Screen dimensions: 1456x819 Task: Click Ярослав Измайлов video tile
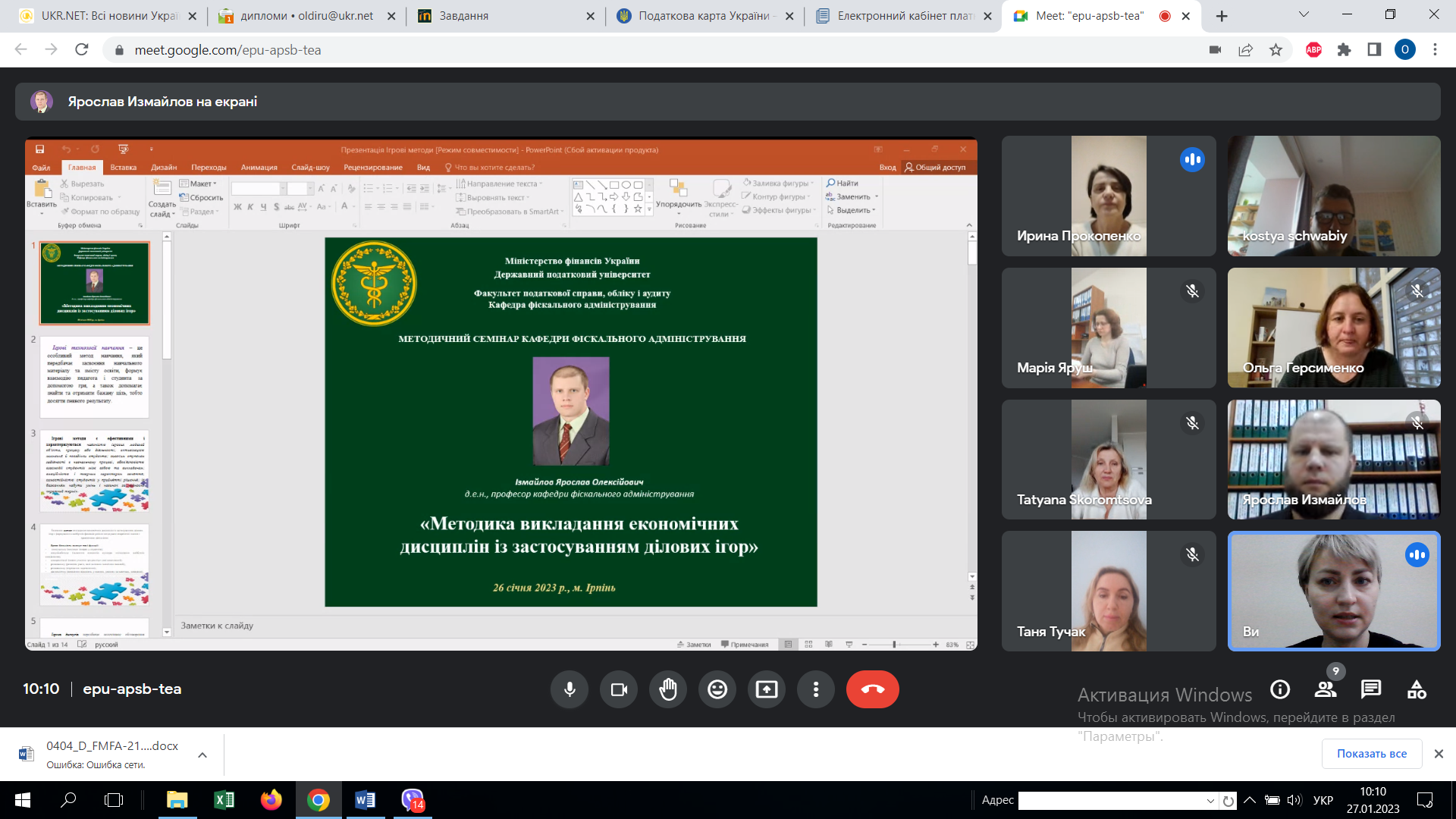pyautogui.click(x=1334, y=460)
